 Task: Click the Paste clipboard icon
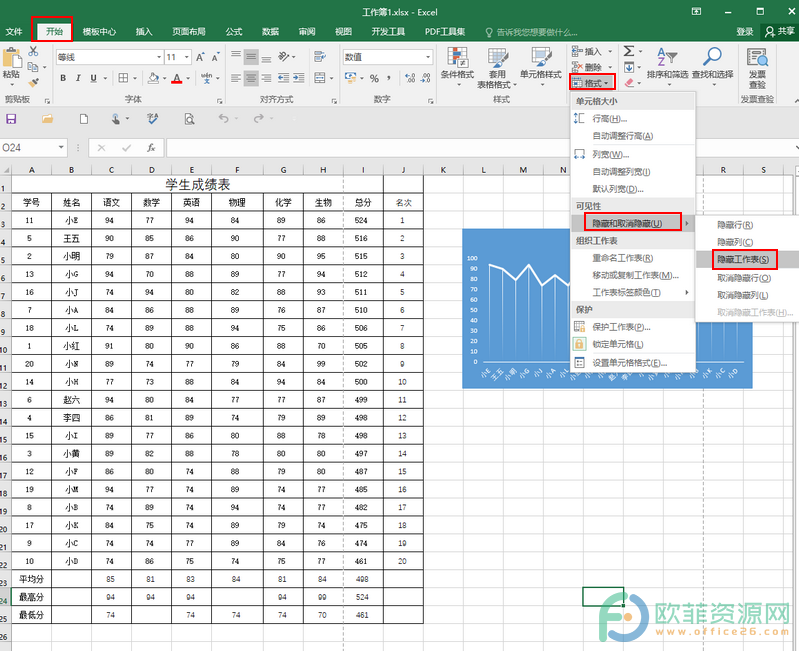point(12,58)
